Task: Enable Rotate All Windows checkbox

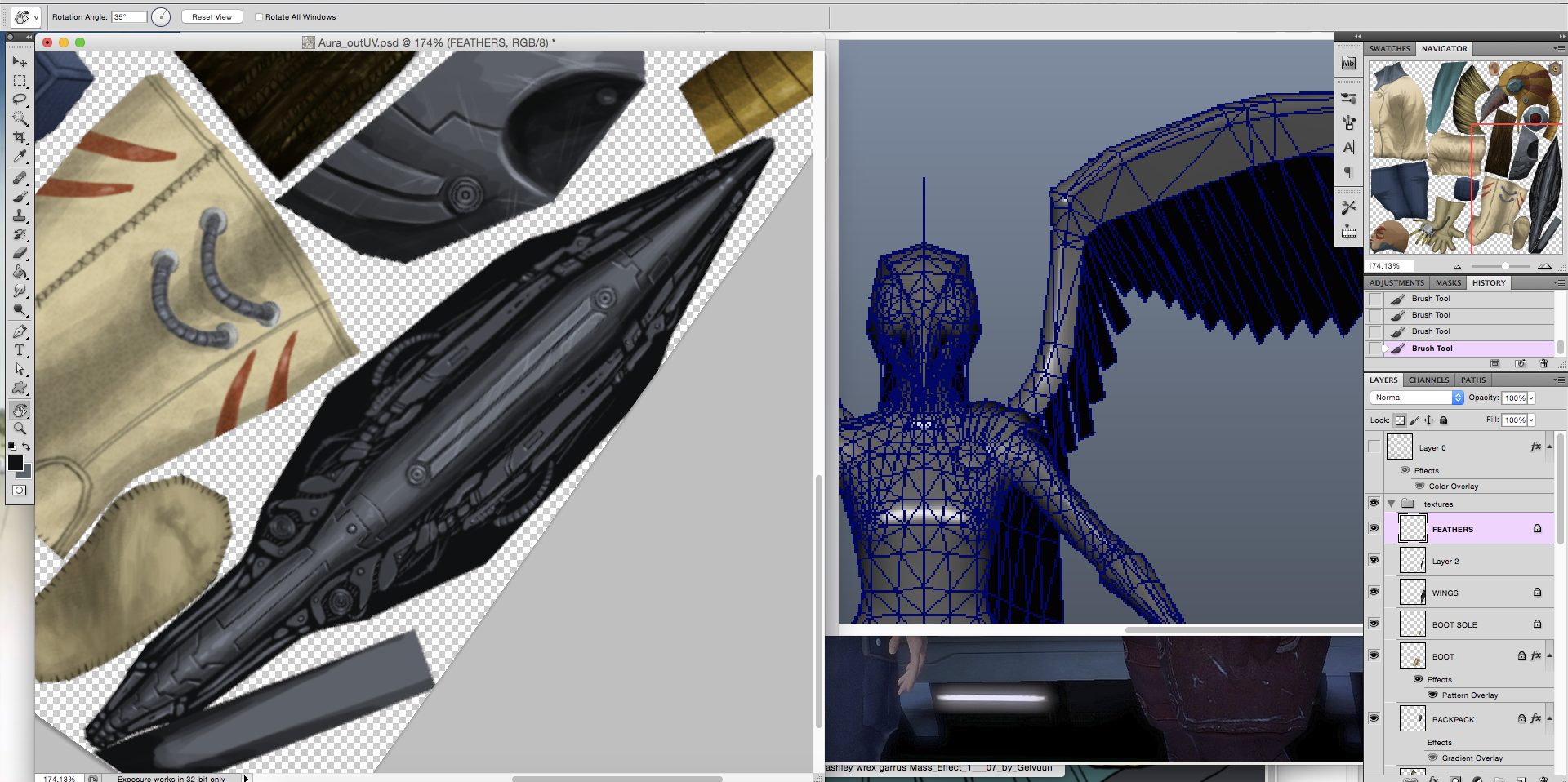Action: [x=259, y=17]
